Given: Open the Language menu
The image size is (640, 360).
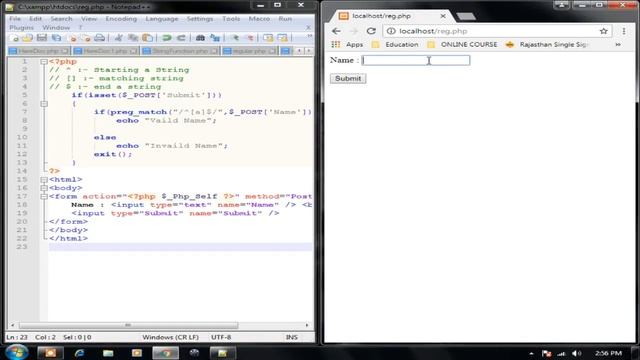Looking at the screenshot, I should 162,19.
